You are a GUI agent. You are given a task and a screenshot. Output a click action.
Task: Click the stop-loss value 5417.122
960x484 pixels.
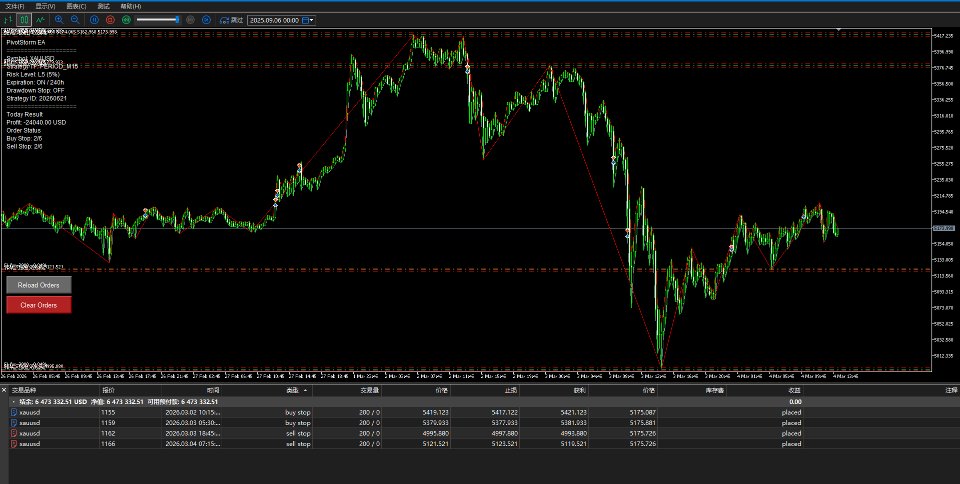(x=504, y=412)
